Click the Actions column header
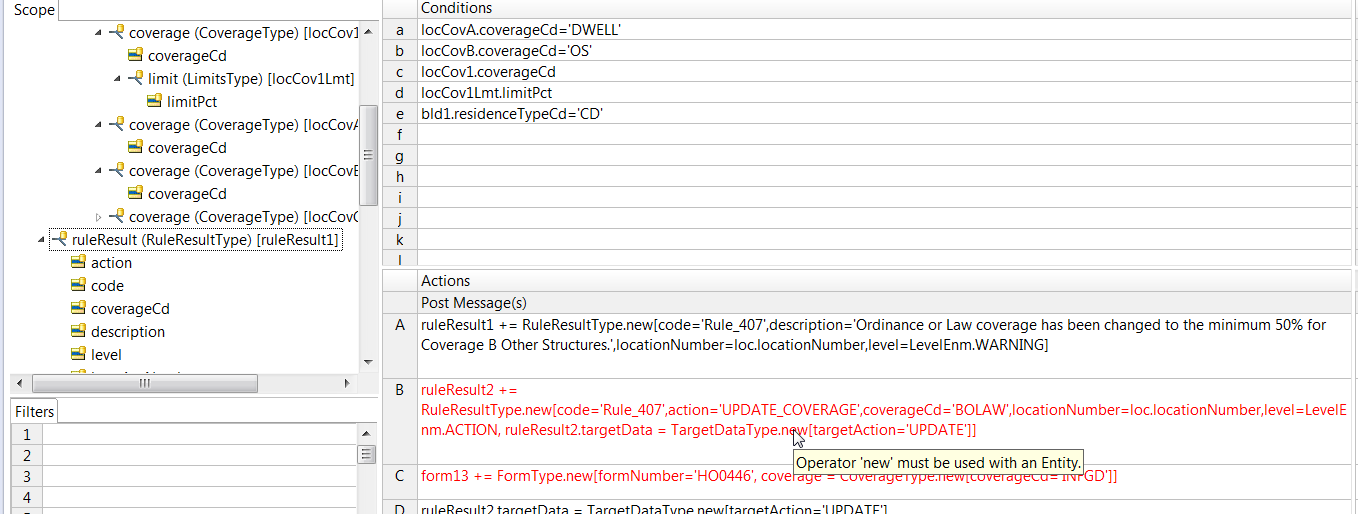 click(884, 281)
